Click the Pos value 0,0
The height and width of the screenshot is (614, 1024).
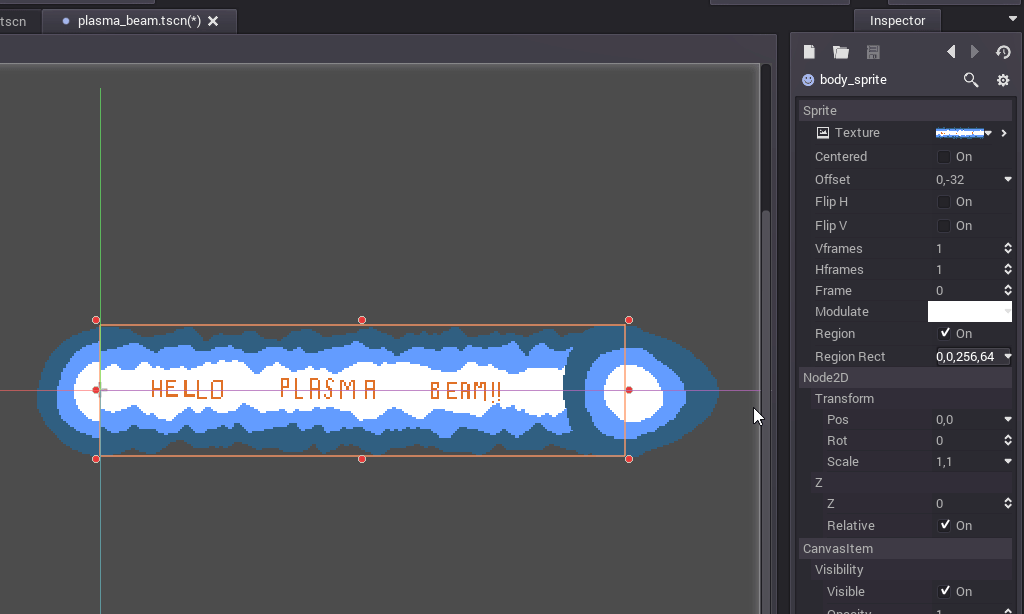pos(944,420)
